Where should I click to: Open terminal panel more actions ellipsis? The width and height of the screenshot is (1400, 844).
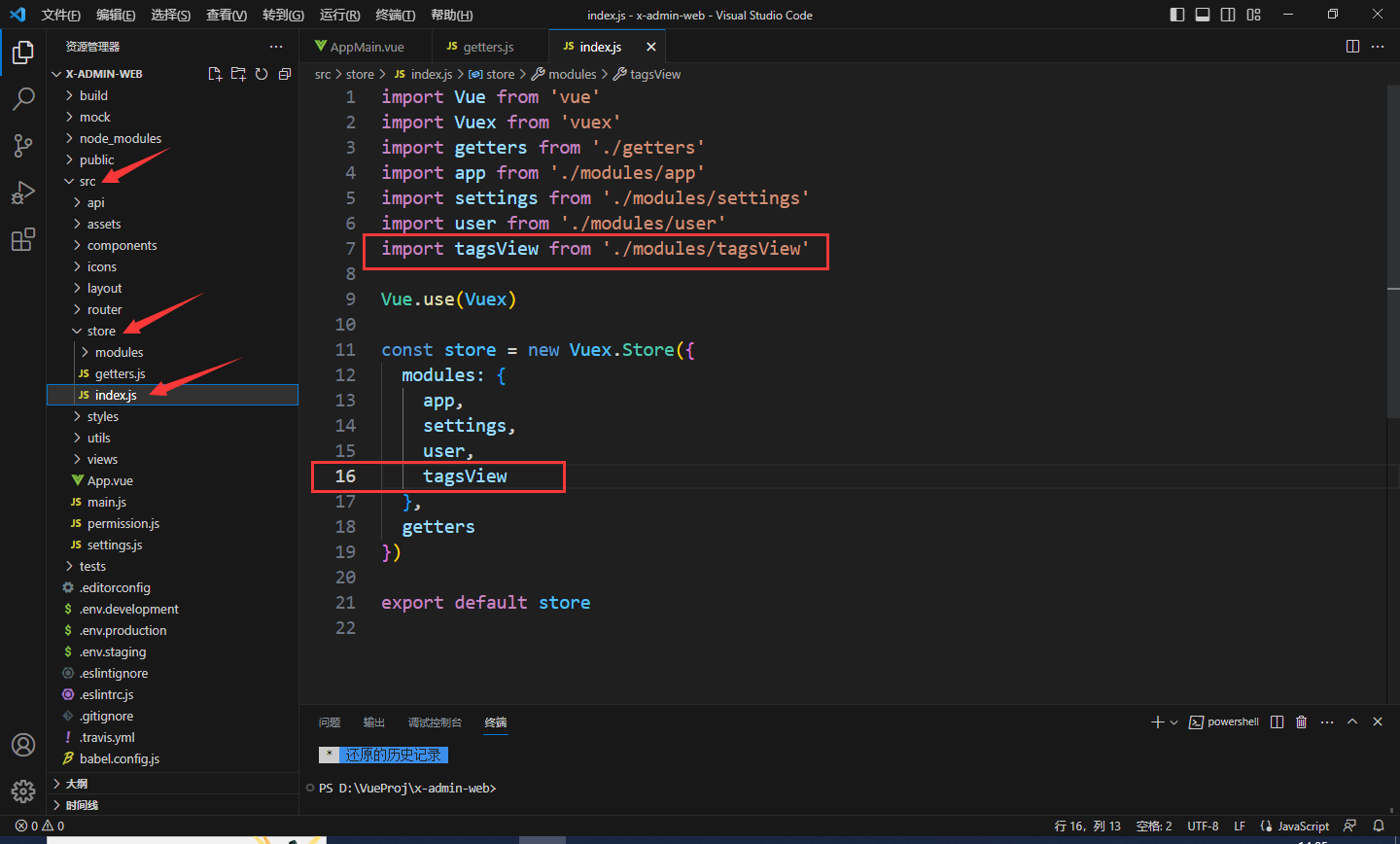(x=1327, y=721)
